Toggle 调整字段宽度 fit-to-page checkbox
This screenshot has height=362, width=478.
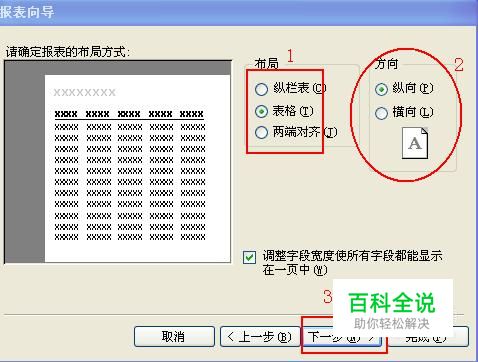249,257
